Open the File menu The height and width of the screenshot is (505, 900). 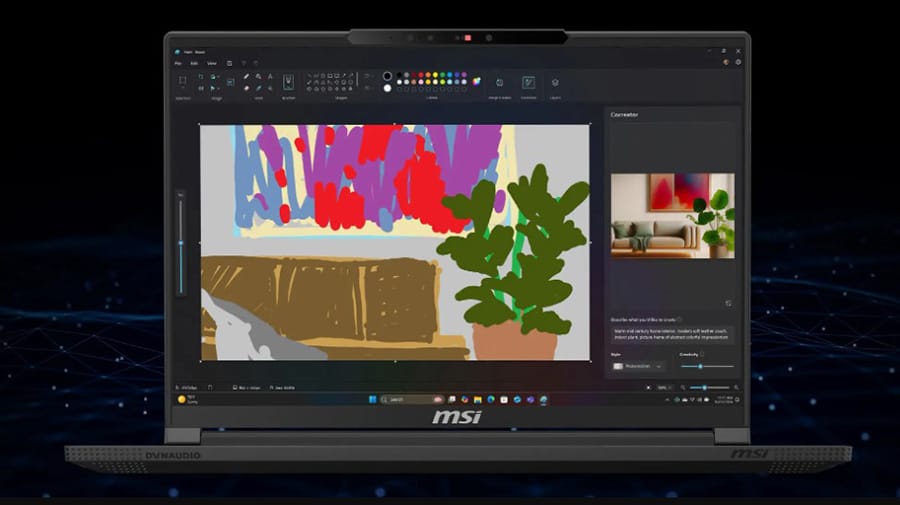pos(178,63)
